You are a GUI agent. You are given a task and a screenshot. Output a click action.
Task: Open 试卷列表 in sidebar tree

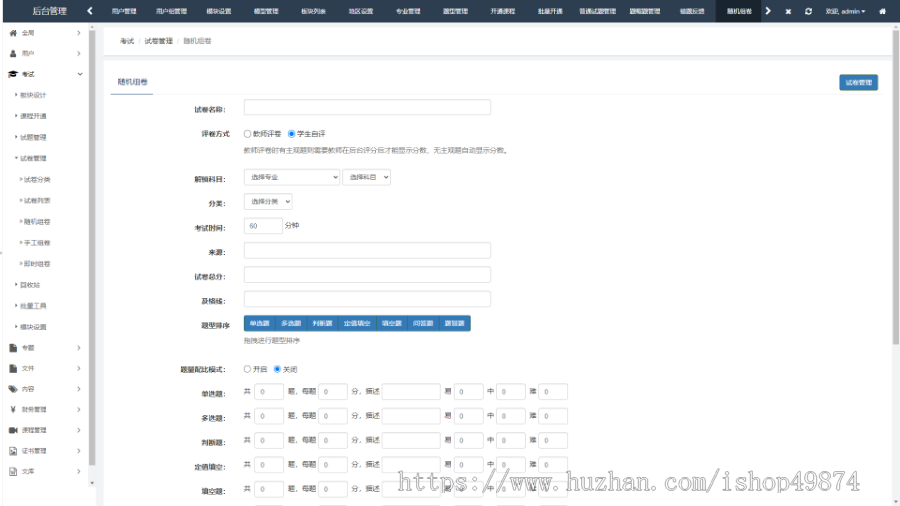tap(37, 201)
